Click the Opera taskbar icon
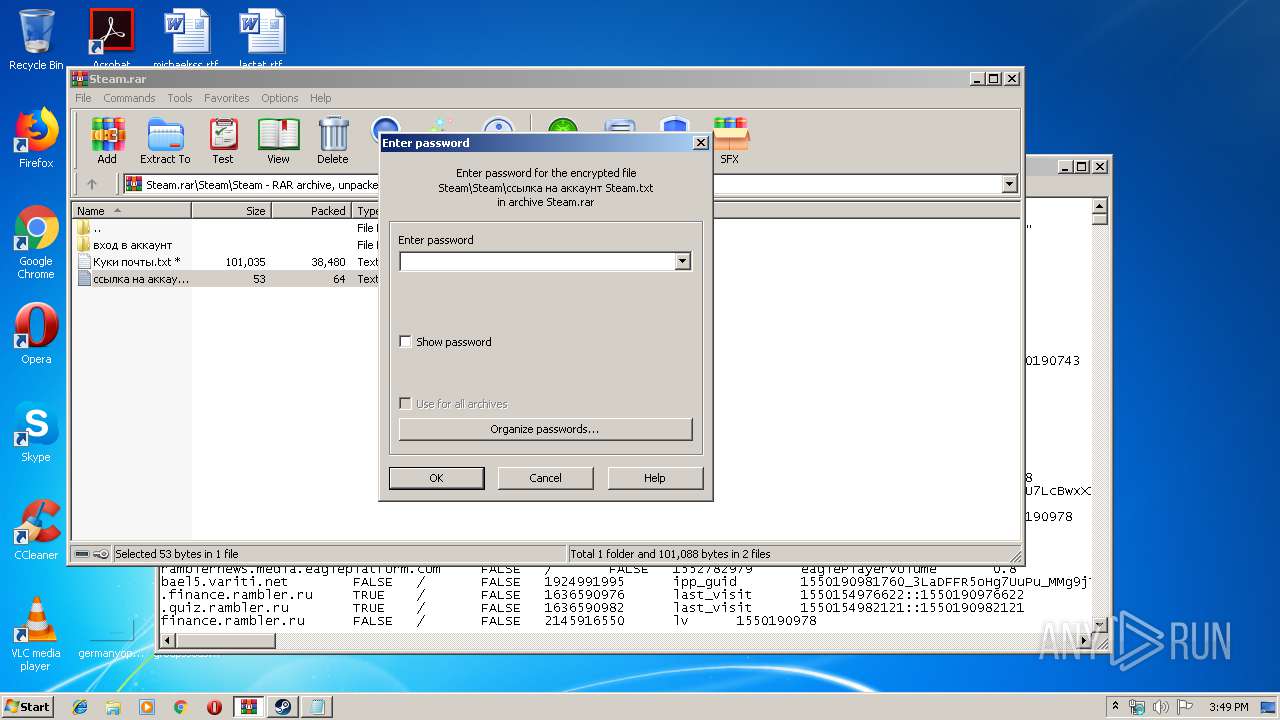This screenshot has width=1280, height=720. pos(214,707)
